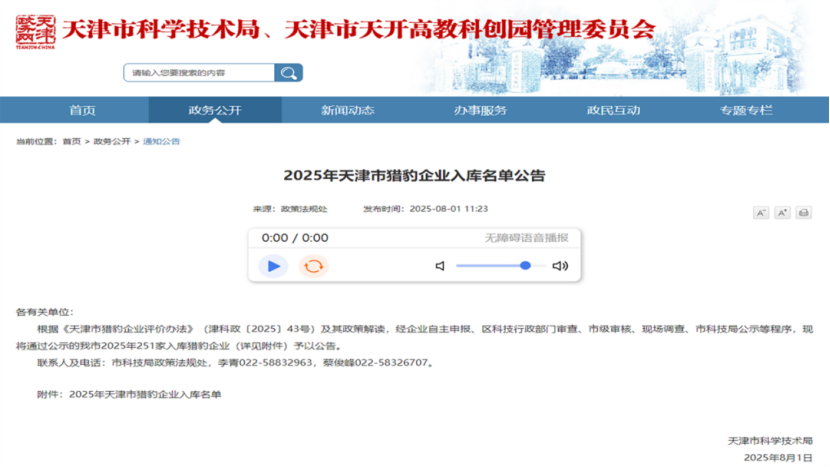Click the orange replay audio icon
The width and height of the screenshot is (830, 467).
coord(313,266)
